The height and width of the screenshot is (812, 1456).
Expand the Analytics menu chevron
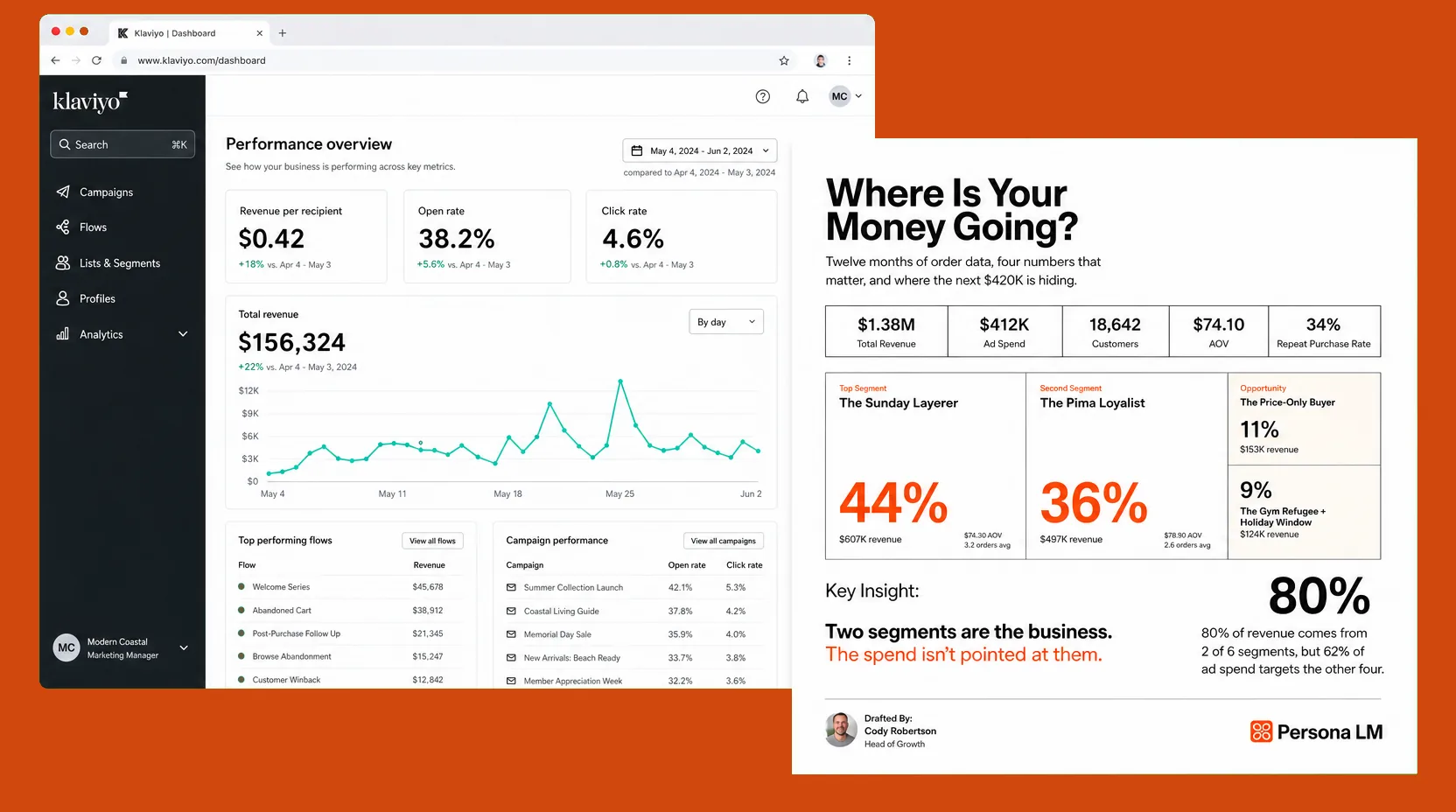[183, 334]
